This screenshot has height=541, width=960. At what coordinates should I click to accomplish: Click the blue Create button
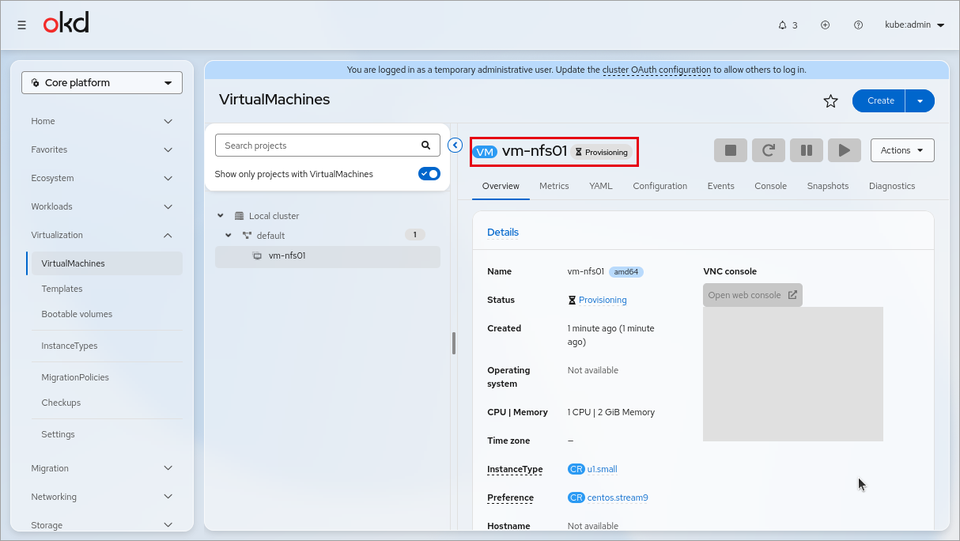(x=880, y=101)
